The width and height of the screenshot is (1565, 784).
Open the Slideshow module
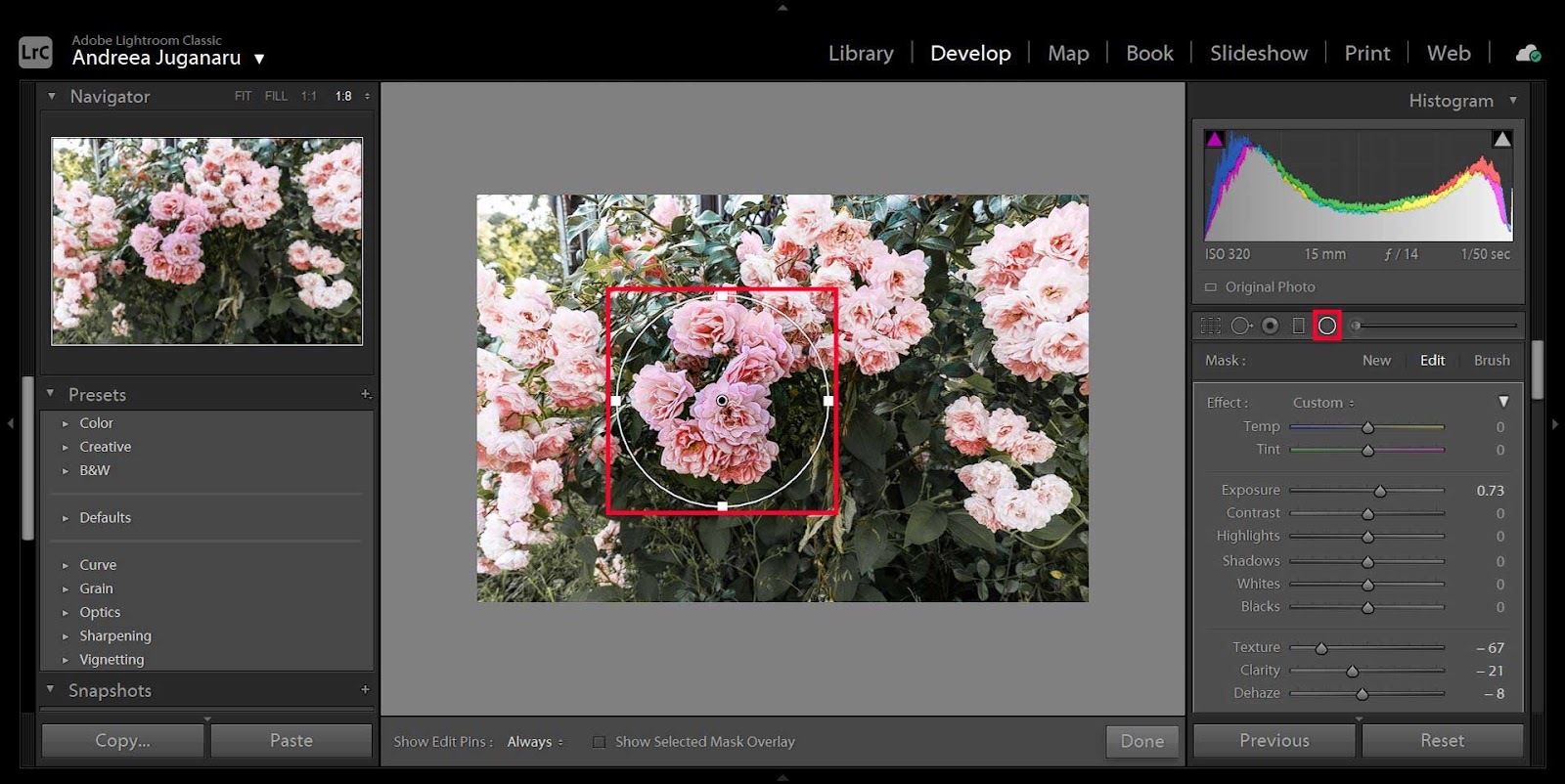pyautogui.click(x=1259, y=53)
